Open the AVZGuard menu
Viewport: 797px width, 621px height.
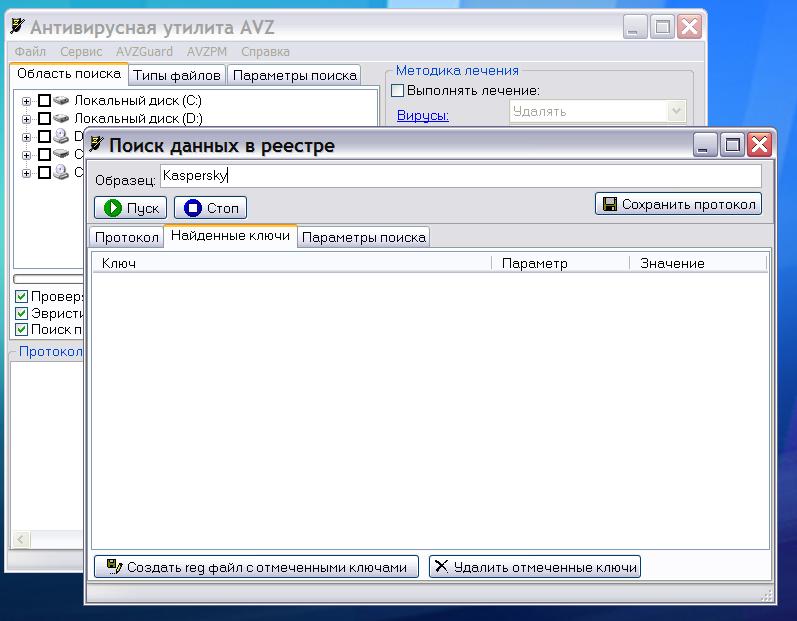144,51
